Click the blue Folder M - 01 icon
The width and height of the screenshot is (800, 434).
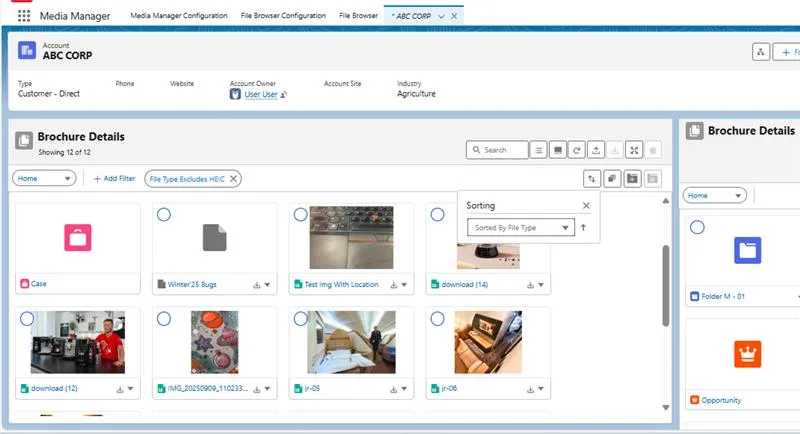coord(747,250)
